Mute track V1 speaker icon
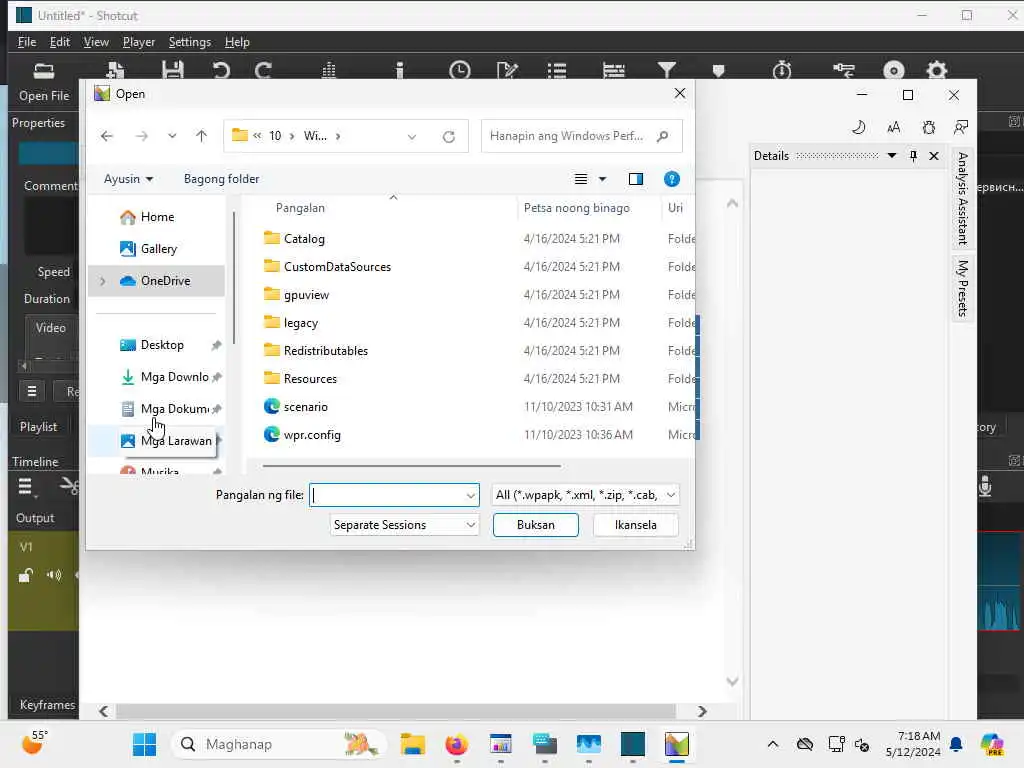The image size is (1024, 768). (54, 575)
